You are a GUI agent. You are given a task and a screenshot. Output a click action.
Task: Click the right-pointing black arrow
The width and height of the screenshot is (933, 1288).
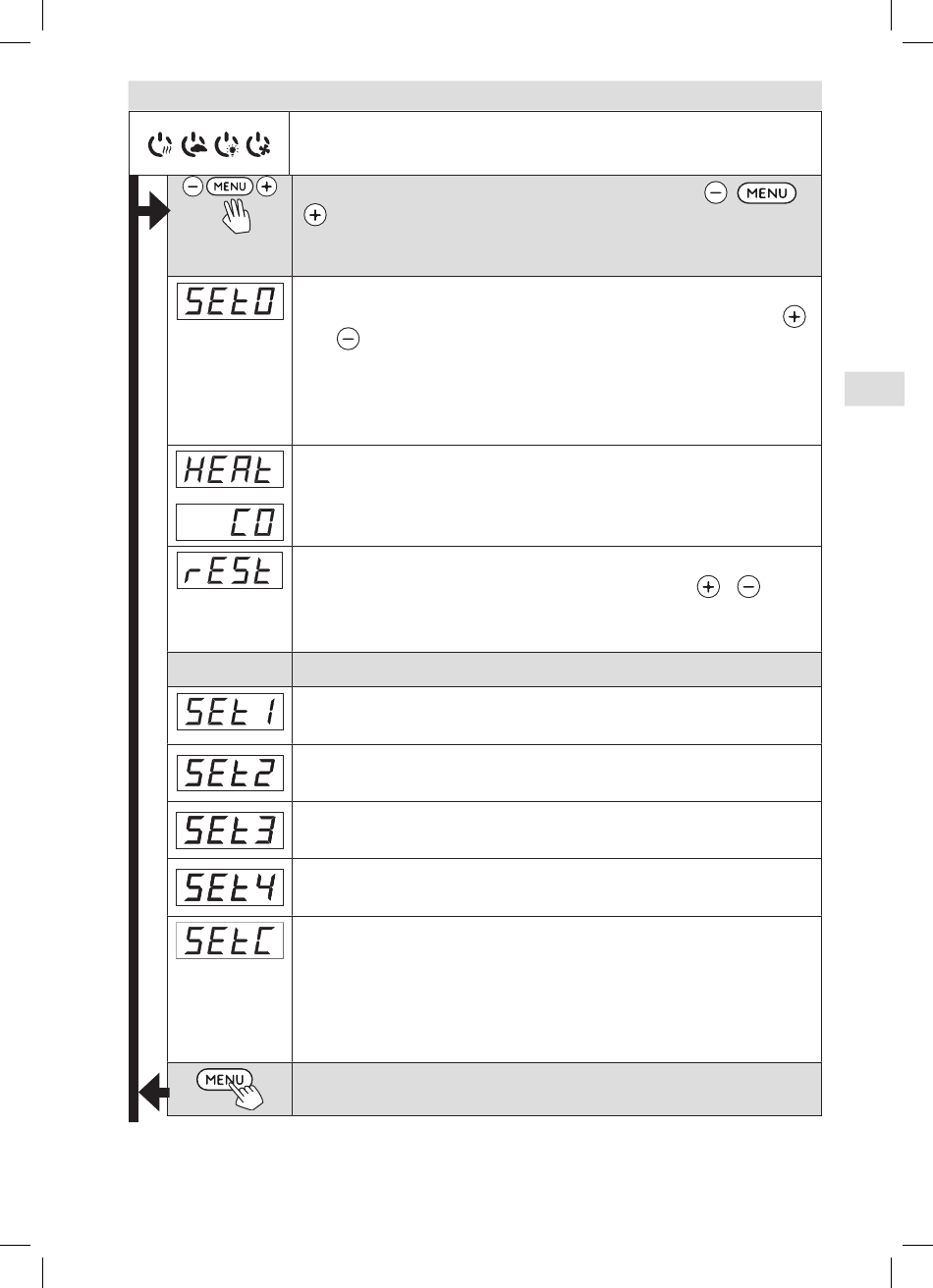pyautogui.click(x=153, y=211)
